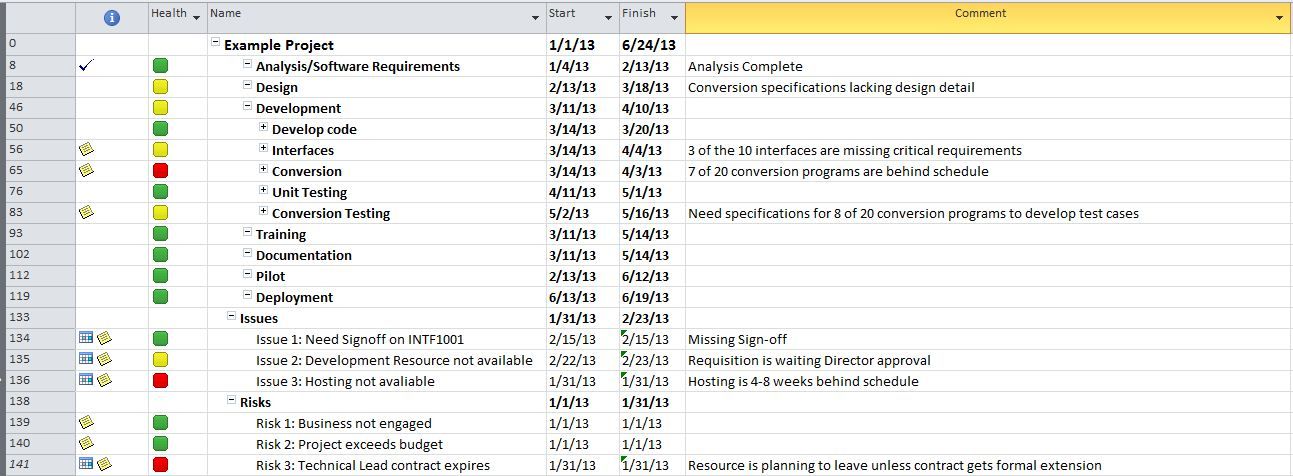This screenshot has height=476, width=1293.
Task: Select the Risk 1: Business not engaged task
Action: tap(343, 423)
